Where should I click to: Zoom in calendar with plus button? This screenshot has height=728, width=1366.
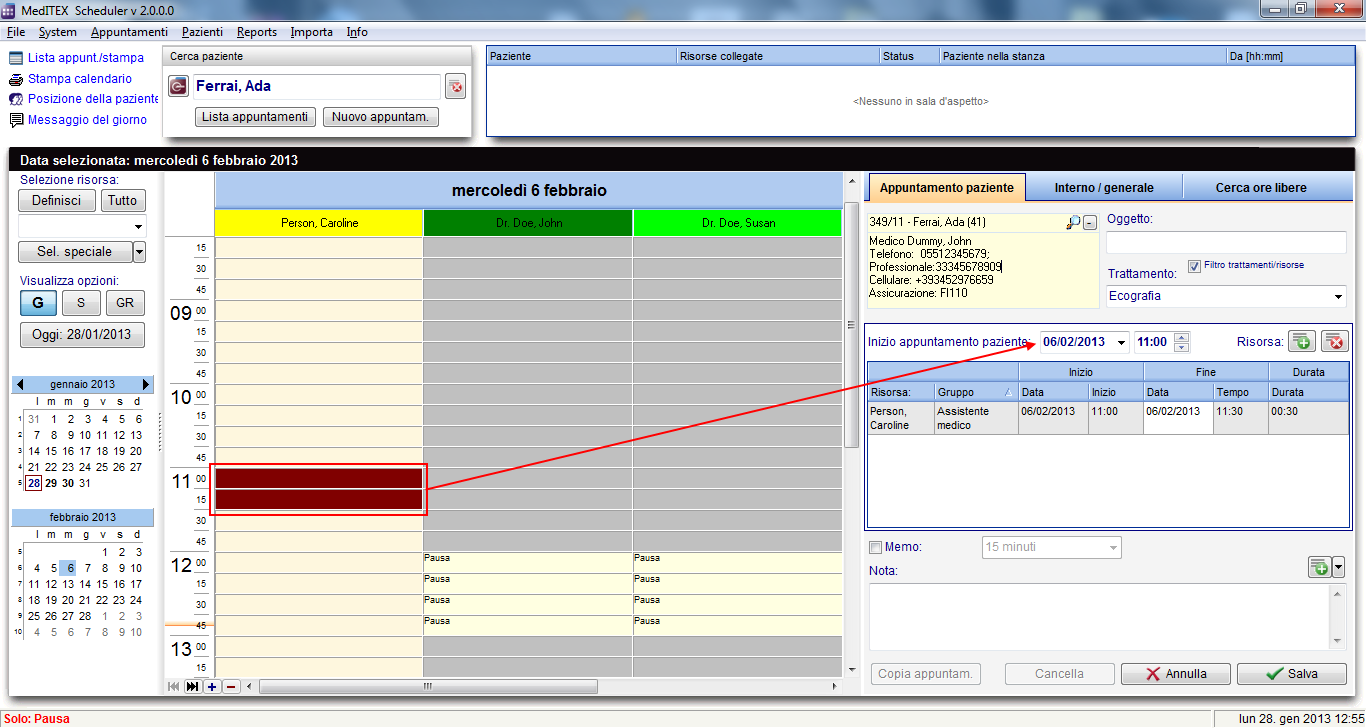(212, 686)
